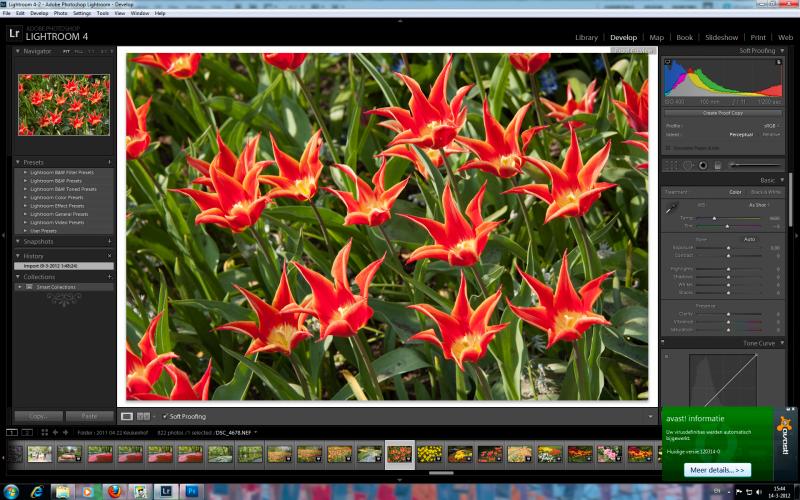
Task: Add a new collection with plus icon
Action: click(109, 277)
